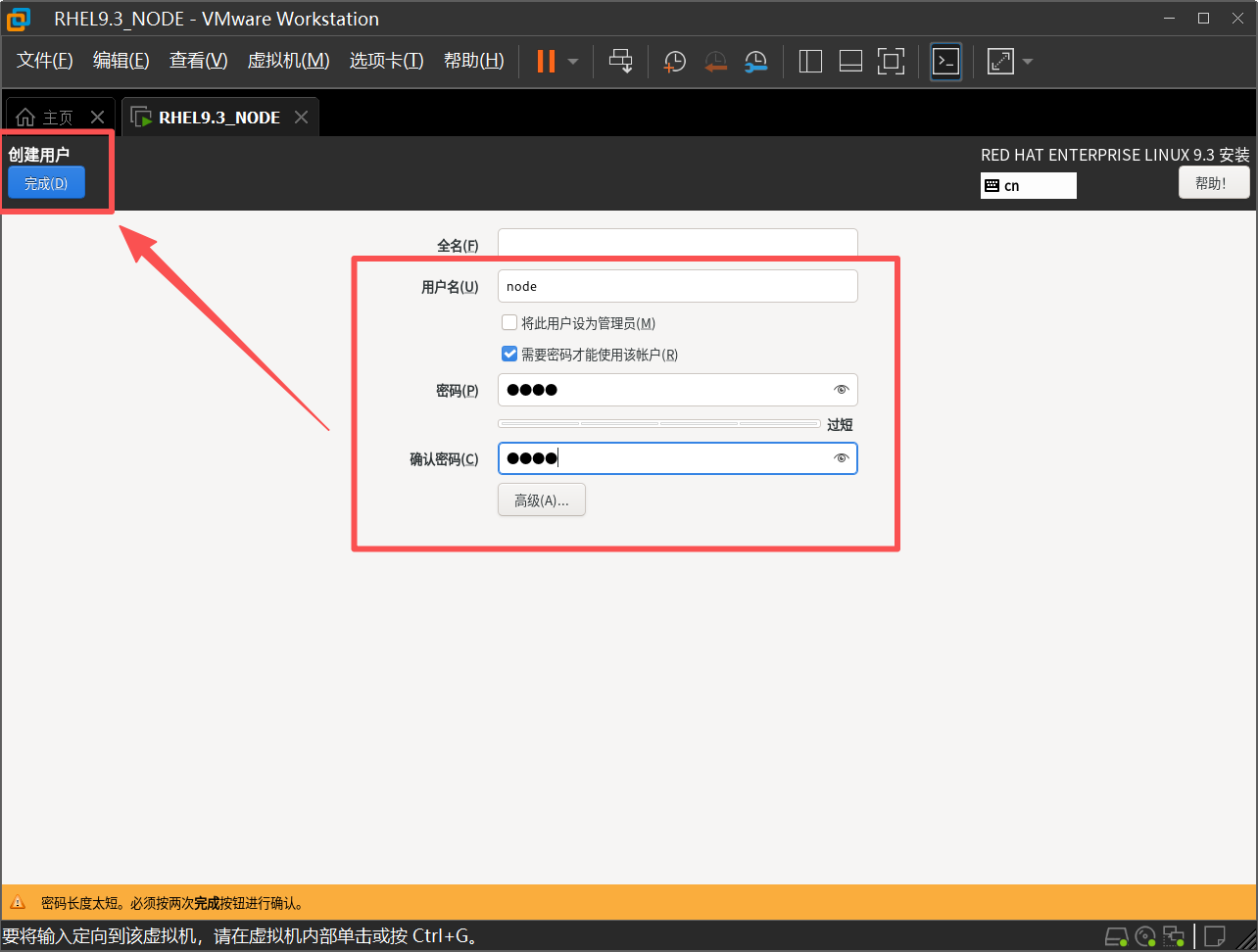Switch to the 主页 tab

[x=58, y=118]
